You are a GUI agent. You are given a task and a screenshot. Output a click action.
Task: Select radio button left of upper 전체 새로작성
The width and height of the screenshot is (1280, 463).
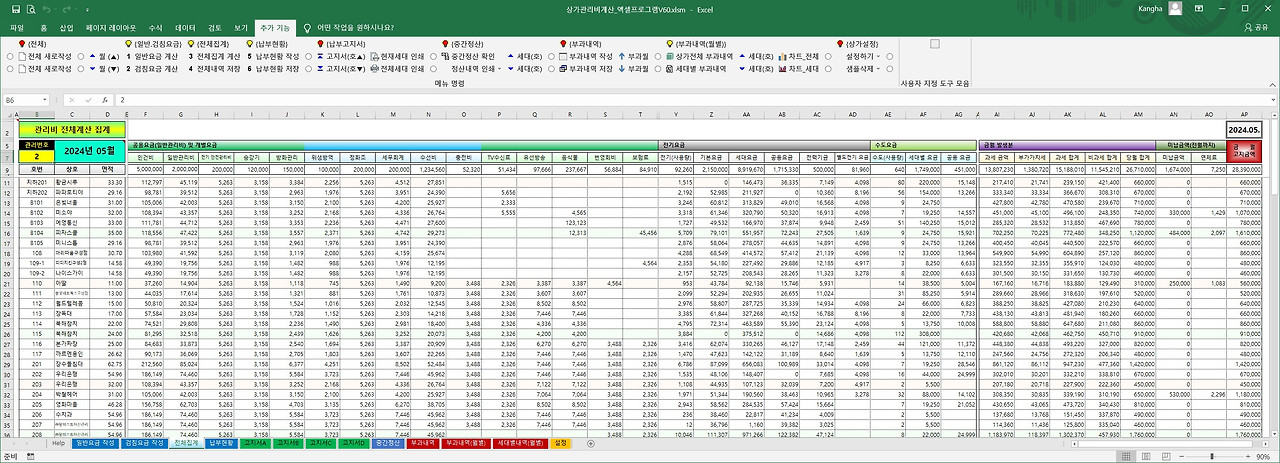(9, 57)
